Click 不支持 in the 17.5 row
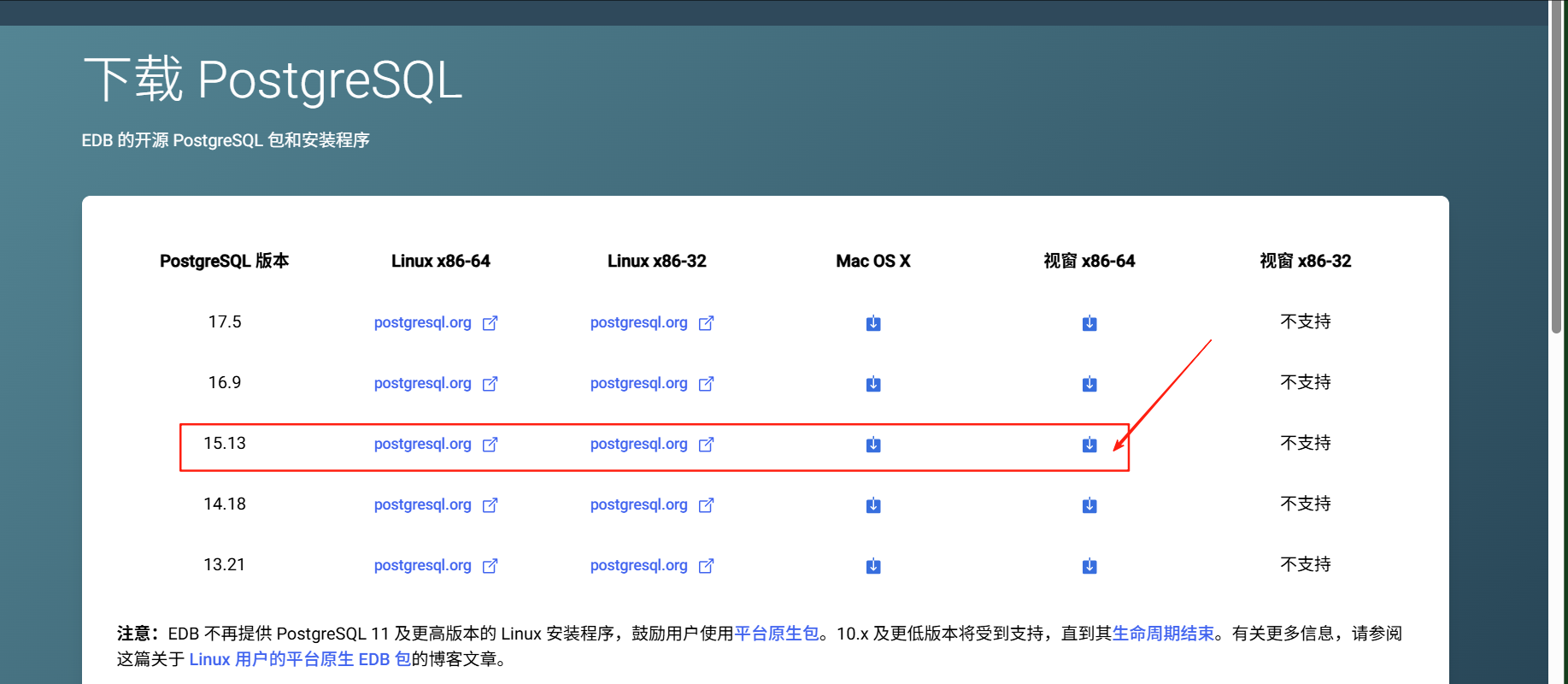The width and height of the screenshot is (1568, 684). pos(1306,322)
